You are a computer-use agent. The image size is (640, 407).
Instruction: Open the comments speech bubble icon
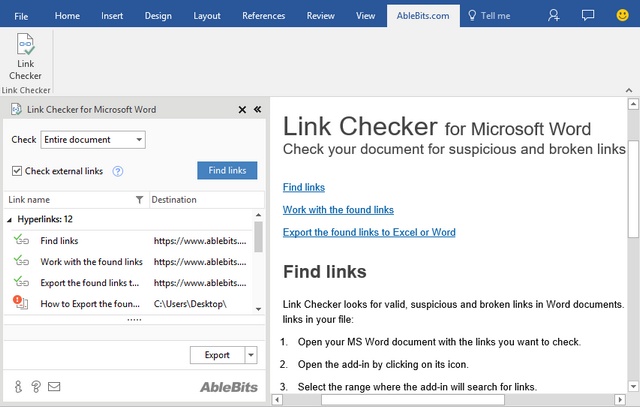point(588,16)
